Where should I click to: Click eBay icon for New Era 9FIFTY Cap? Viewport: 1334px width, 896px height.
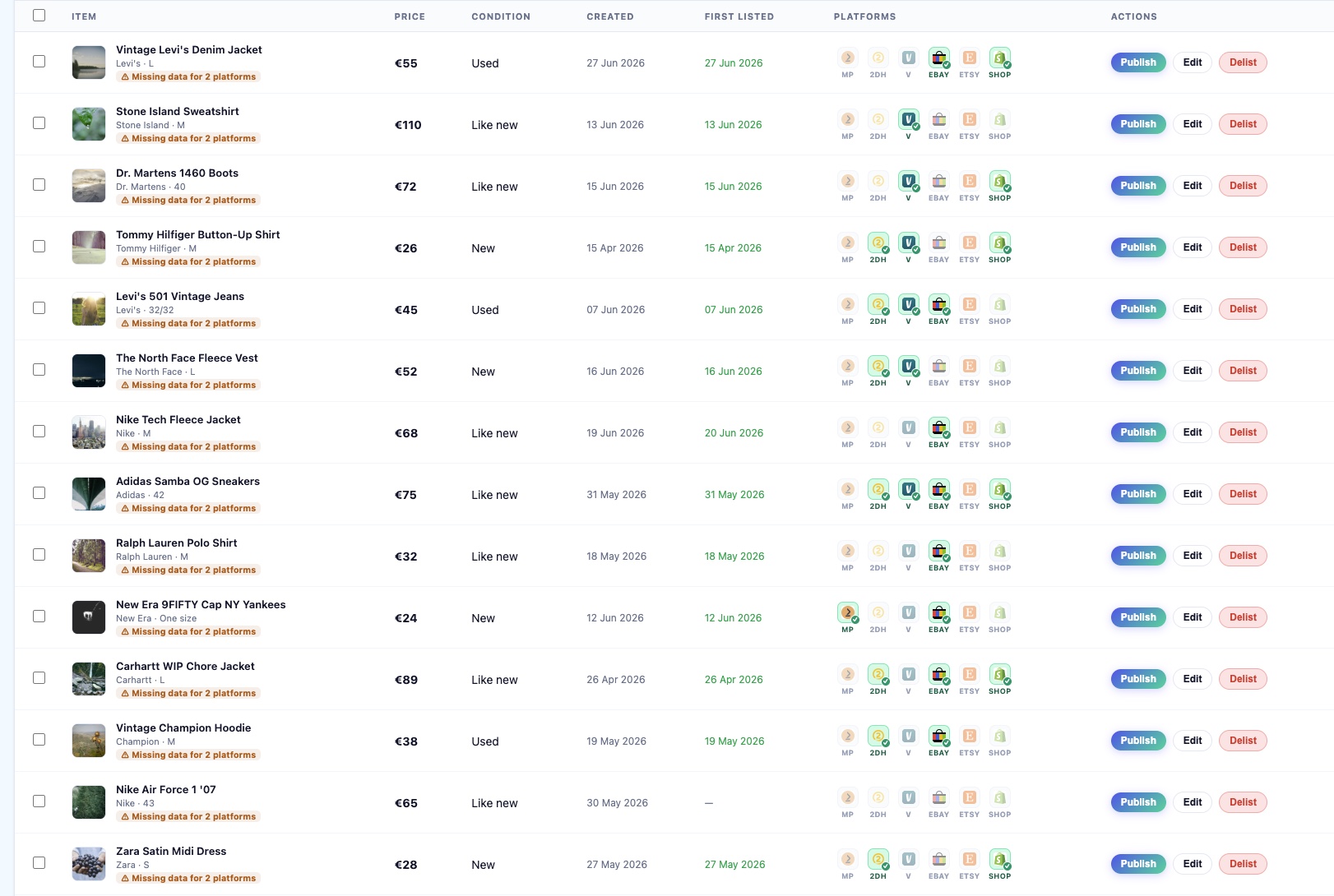(x=938, y=612)
